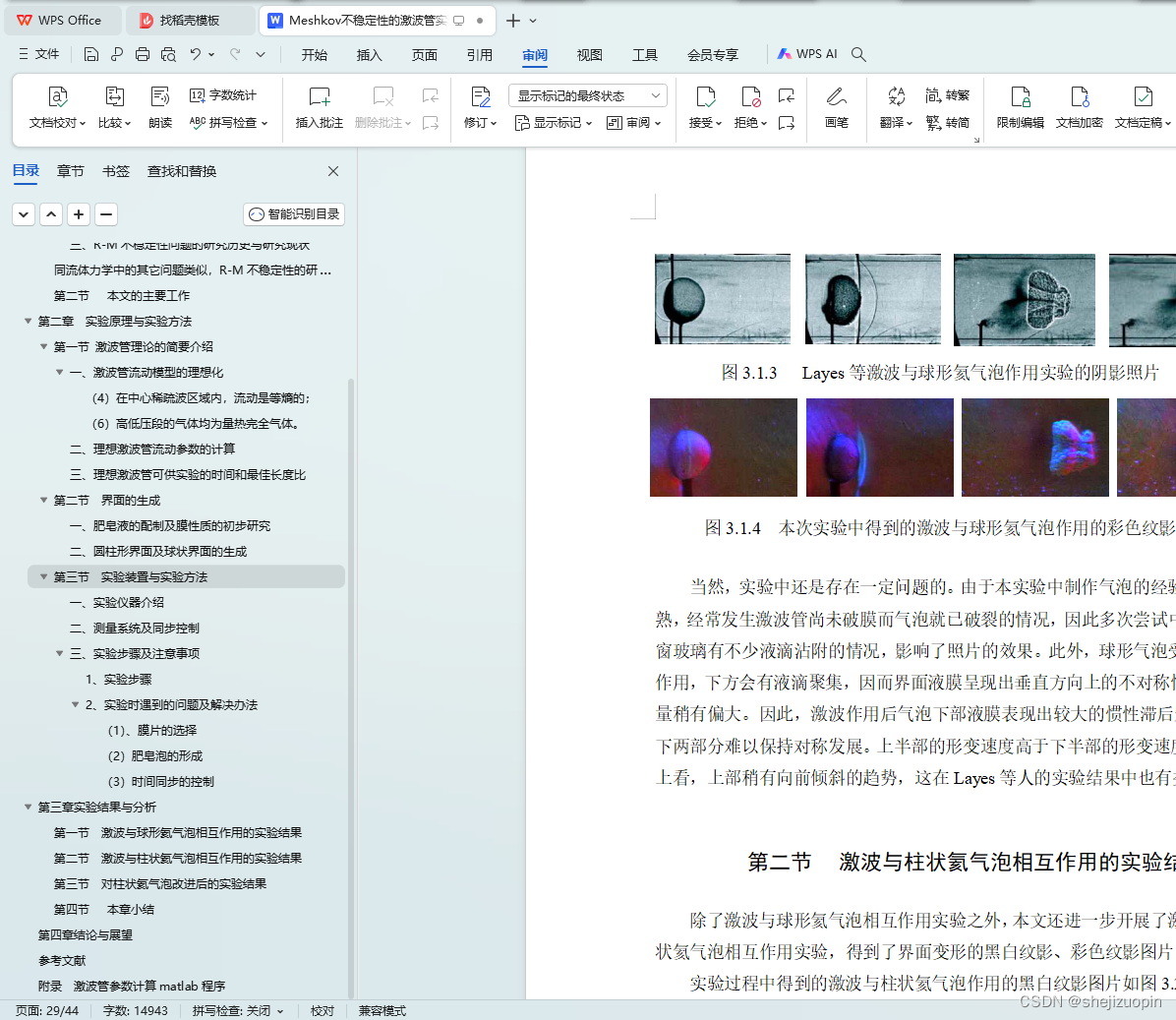Click the 智能识别目录 button
Screen dimensions: 1176x1020
(294, 214)
